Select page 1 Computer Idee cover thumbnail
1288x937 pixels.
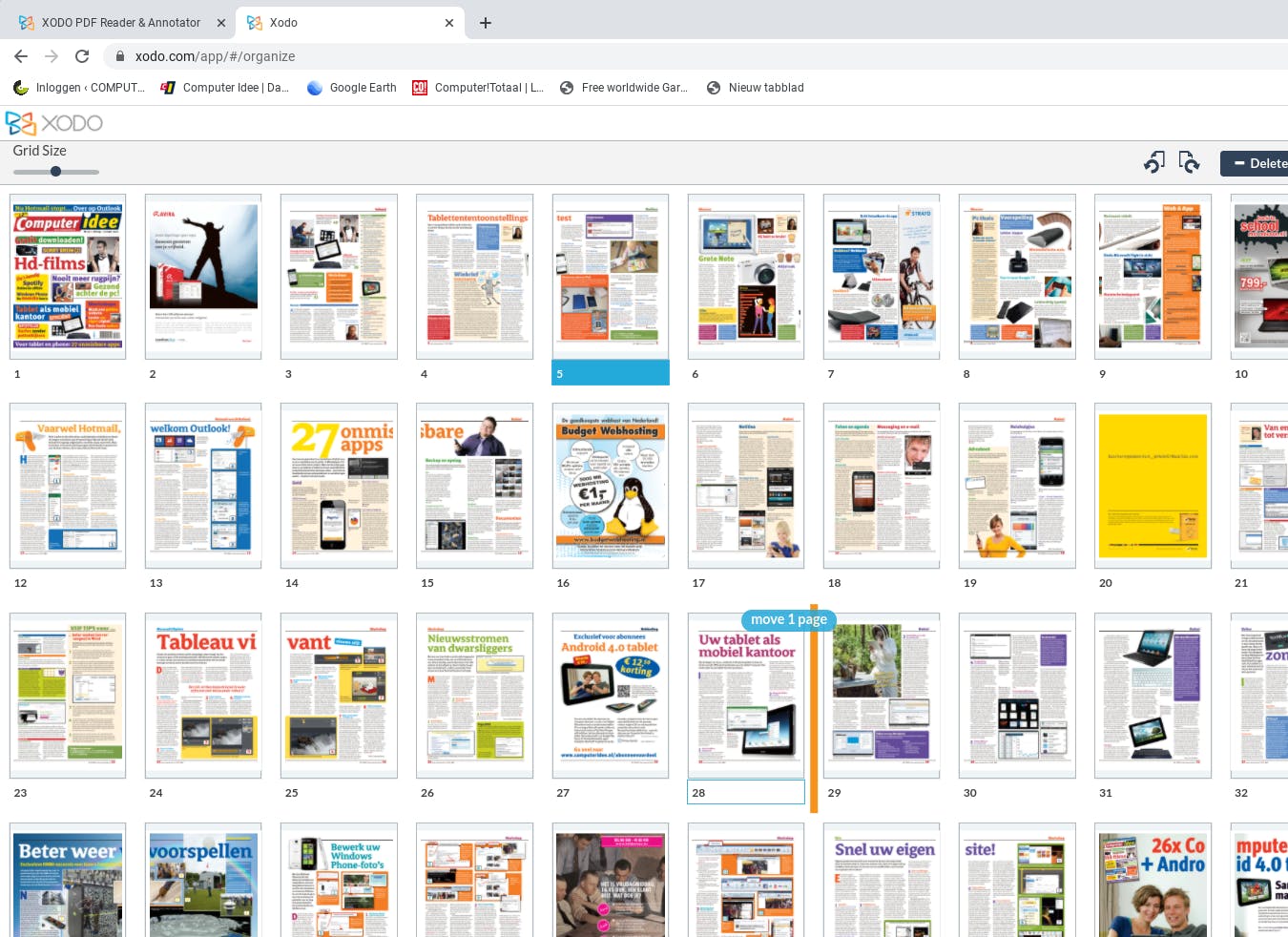pyautogui.click(x=68, y=277)
